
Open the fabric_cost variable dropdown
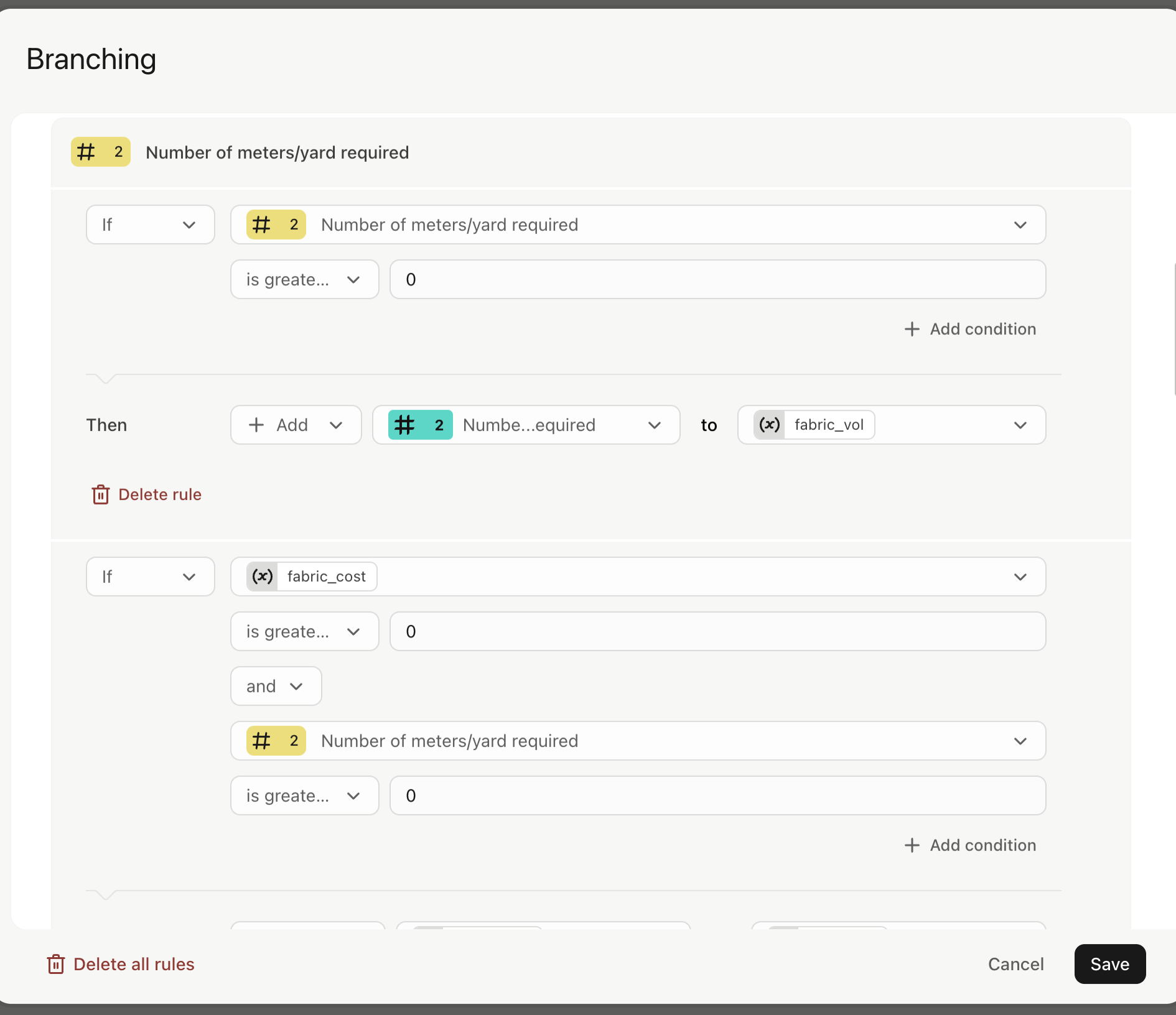pos(638,577)
